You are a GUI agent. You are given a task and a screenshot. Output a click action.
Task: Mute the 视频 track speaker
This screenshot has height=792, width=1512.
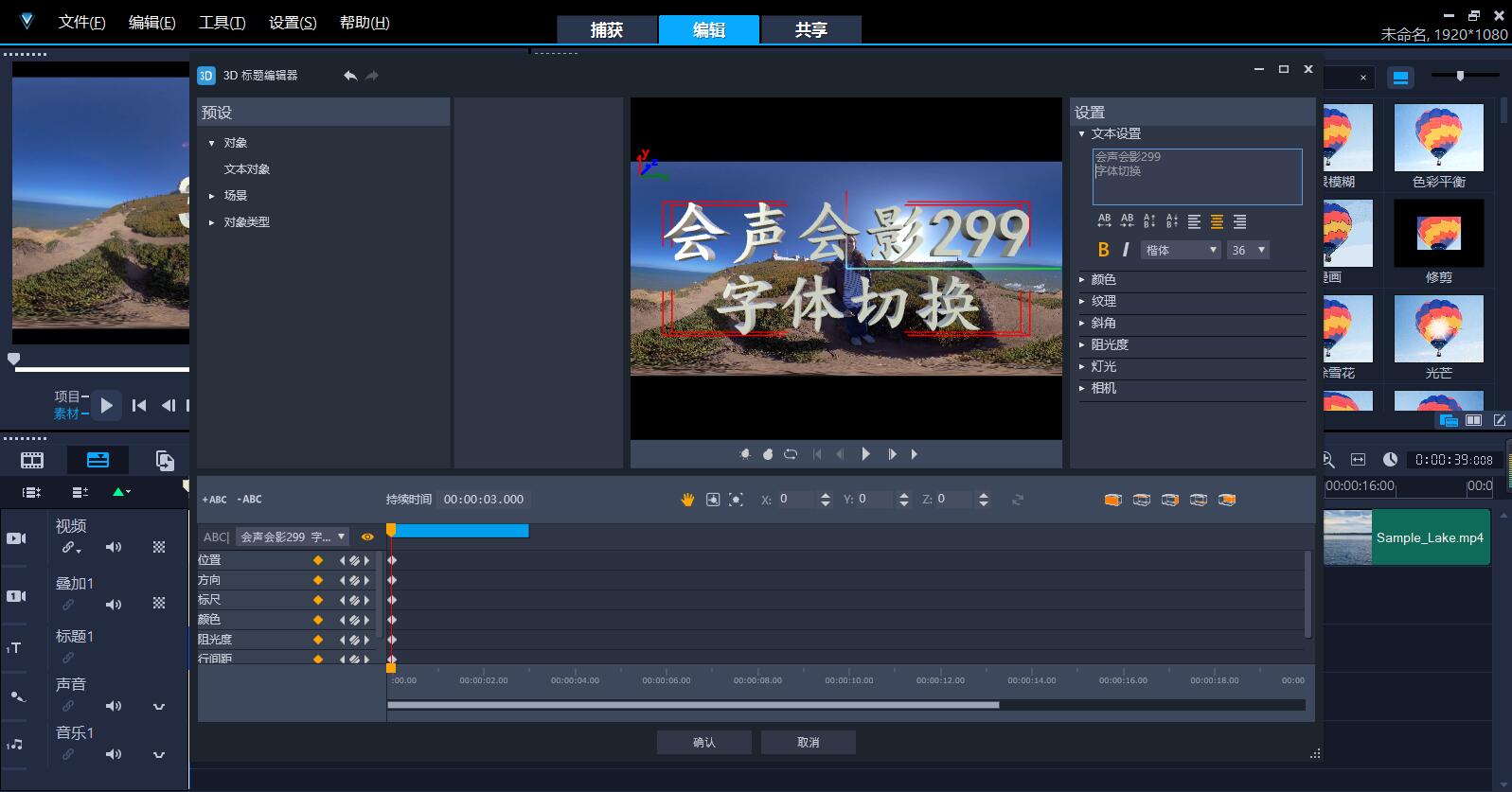[114, 547]
